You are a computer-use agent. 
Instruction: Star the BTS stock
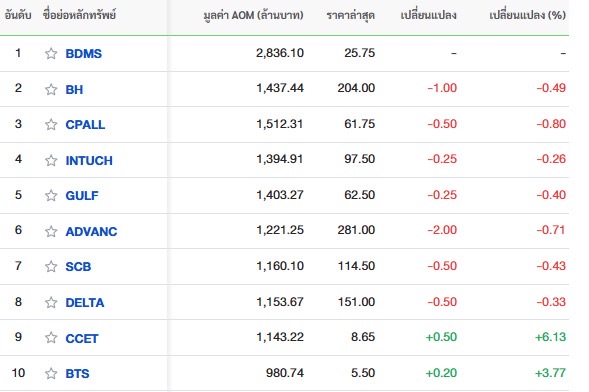click(51, 373)
